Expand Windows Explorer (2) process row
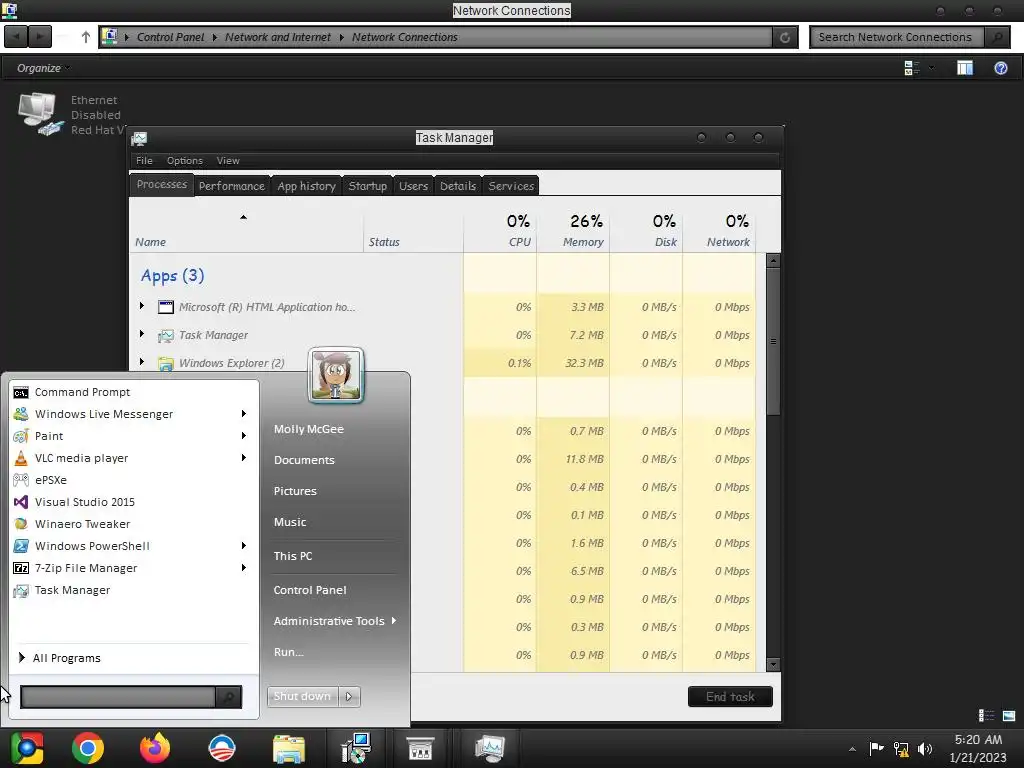Viewport: 1024px width, 768px height. (142, 362)
